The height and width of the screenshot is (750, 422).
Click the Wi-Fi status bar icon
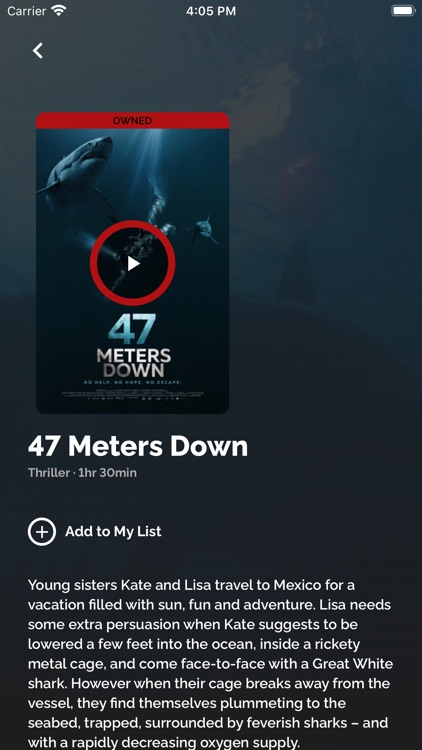[59, 10]
